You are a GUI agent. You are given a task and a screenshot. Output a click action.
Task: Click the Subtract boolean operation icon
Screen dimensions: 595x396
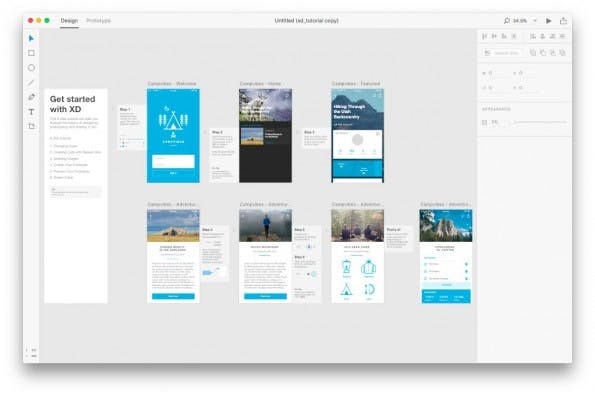pos(543,53)
